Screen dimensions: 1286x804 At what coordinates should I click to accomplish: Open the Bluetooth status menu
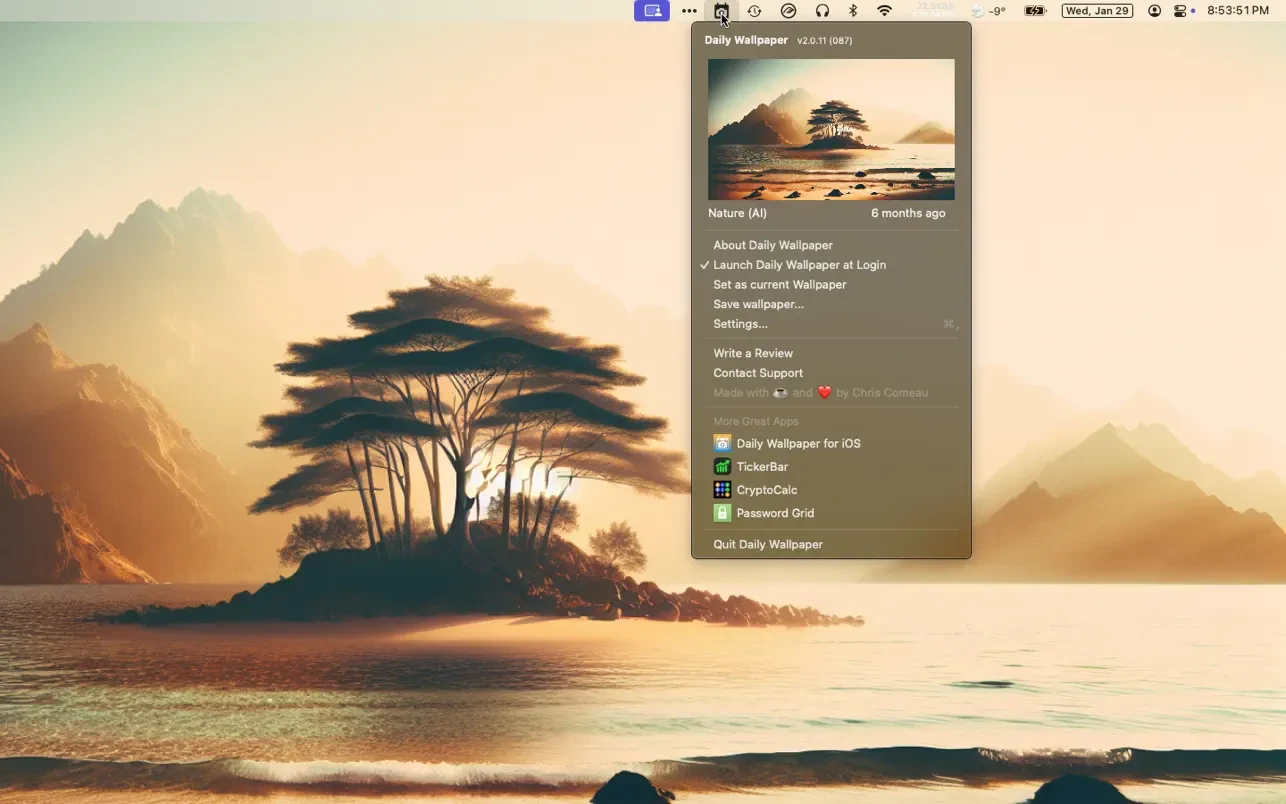(x=853, y=11)
